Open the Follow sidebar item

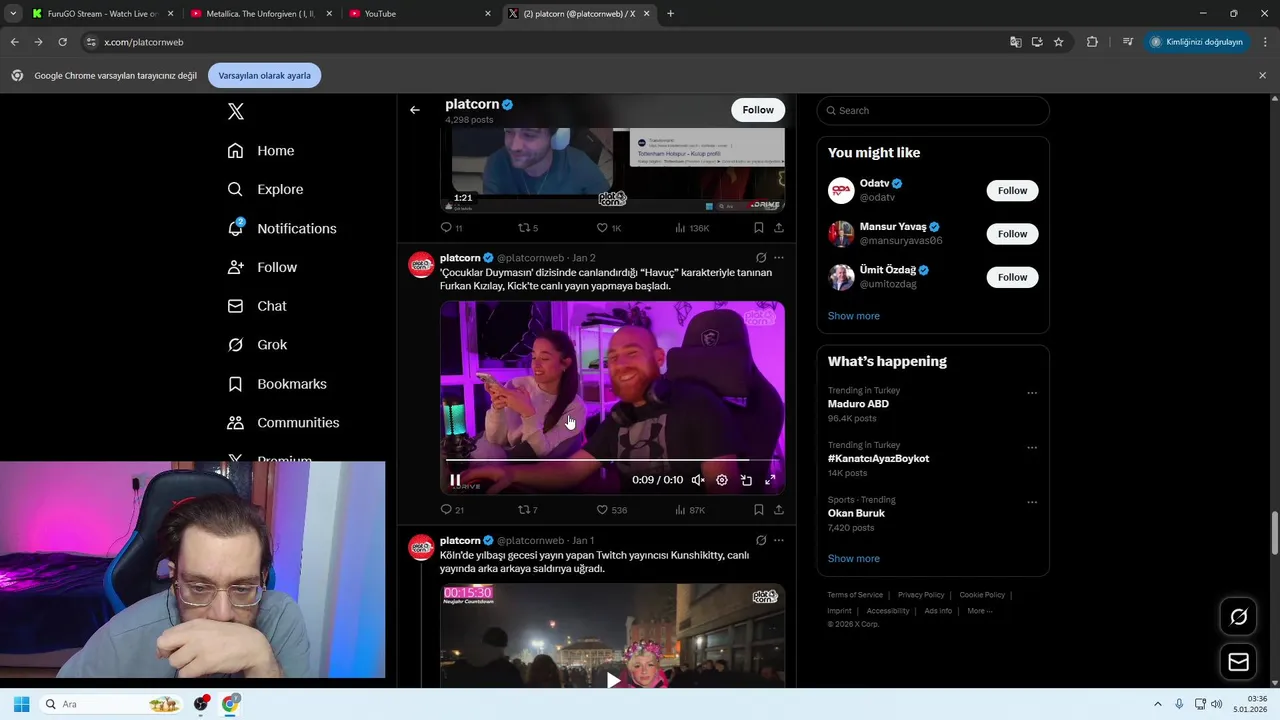(x=262, y=267)
